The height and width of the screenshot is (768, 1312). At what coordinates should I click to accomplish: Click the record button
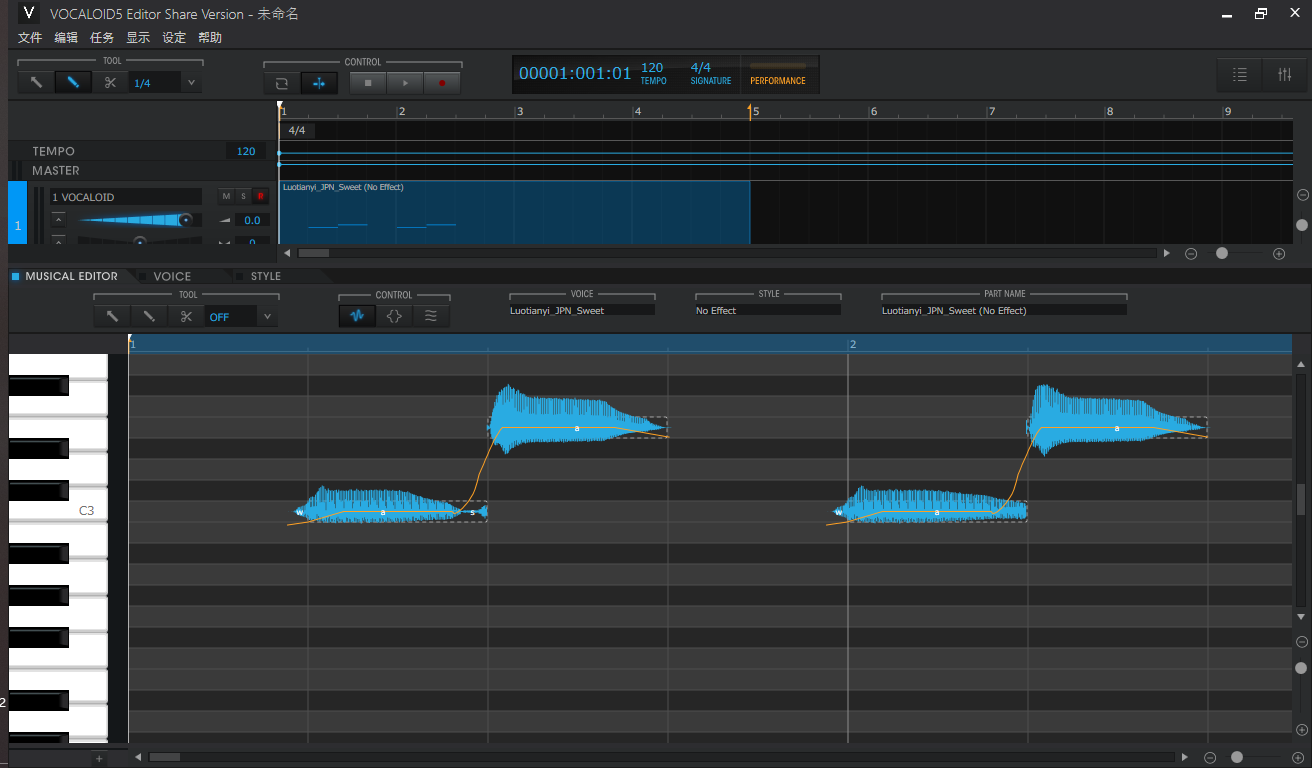[442, 83]
